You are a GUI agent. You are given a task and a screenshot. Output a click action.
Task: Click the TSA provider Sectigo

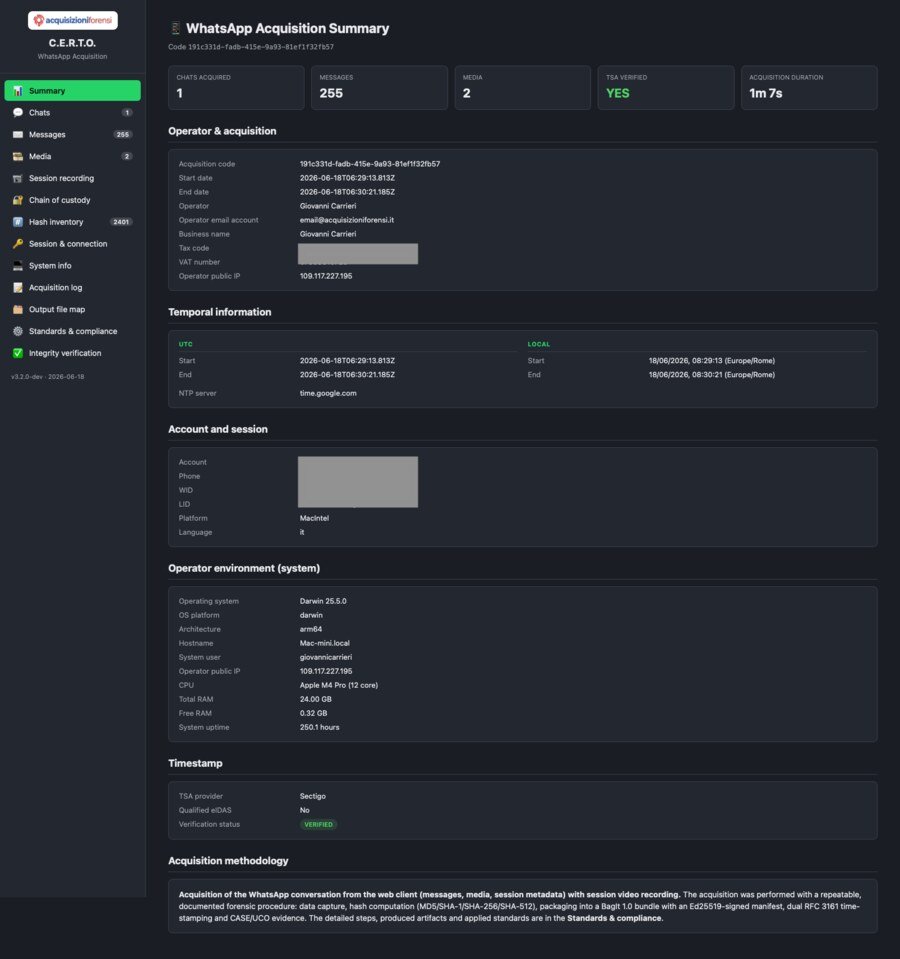(312, 796)
